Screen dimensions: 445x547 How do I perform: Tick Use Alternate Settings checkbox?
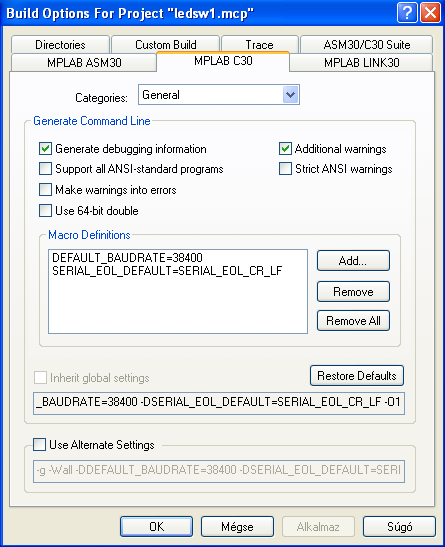[39, 445]
